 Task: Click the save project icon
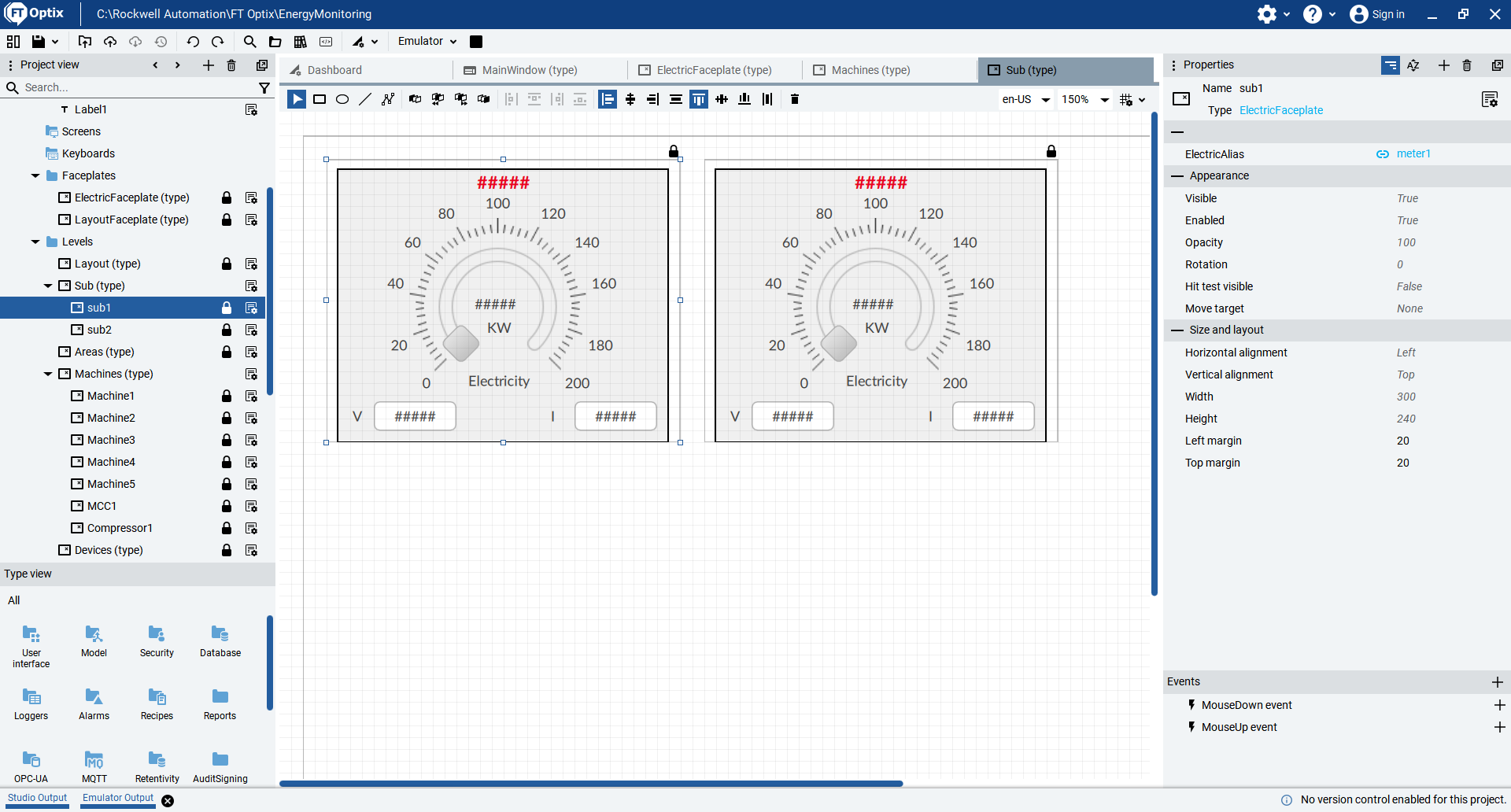[x=38, y=42]
